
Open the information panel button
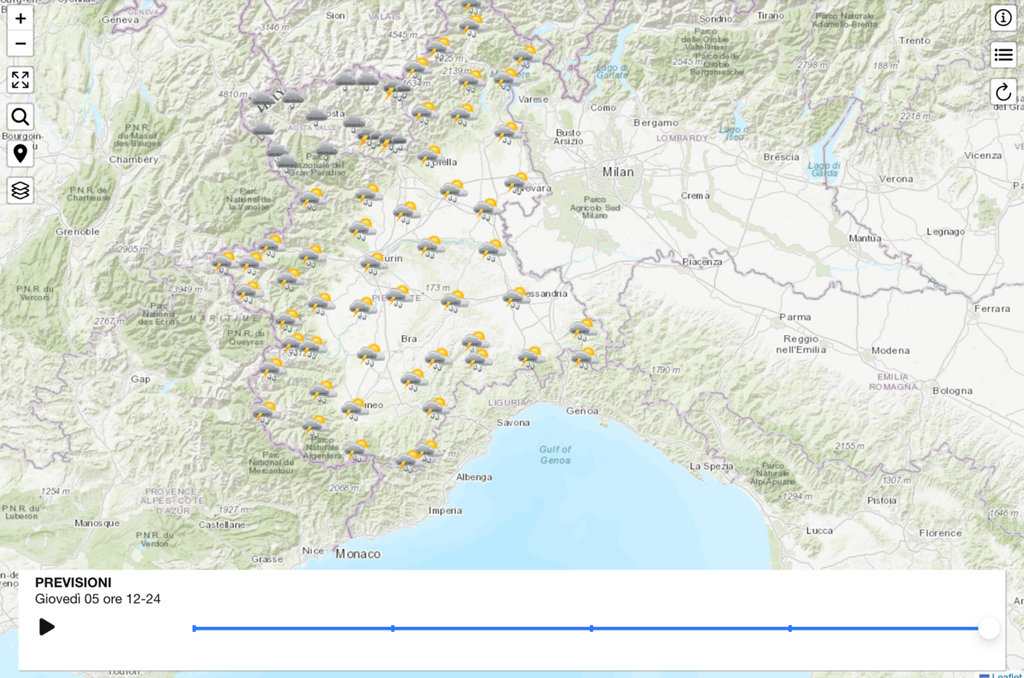click(x=1003, y=18)
